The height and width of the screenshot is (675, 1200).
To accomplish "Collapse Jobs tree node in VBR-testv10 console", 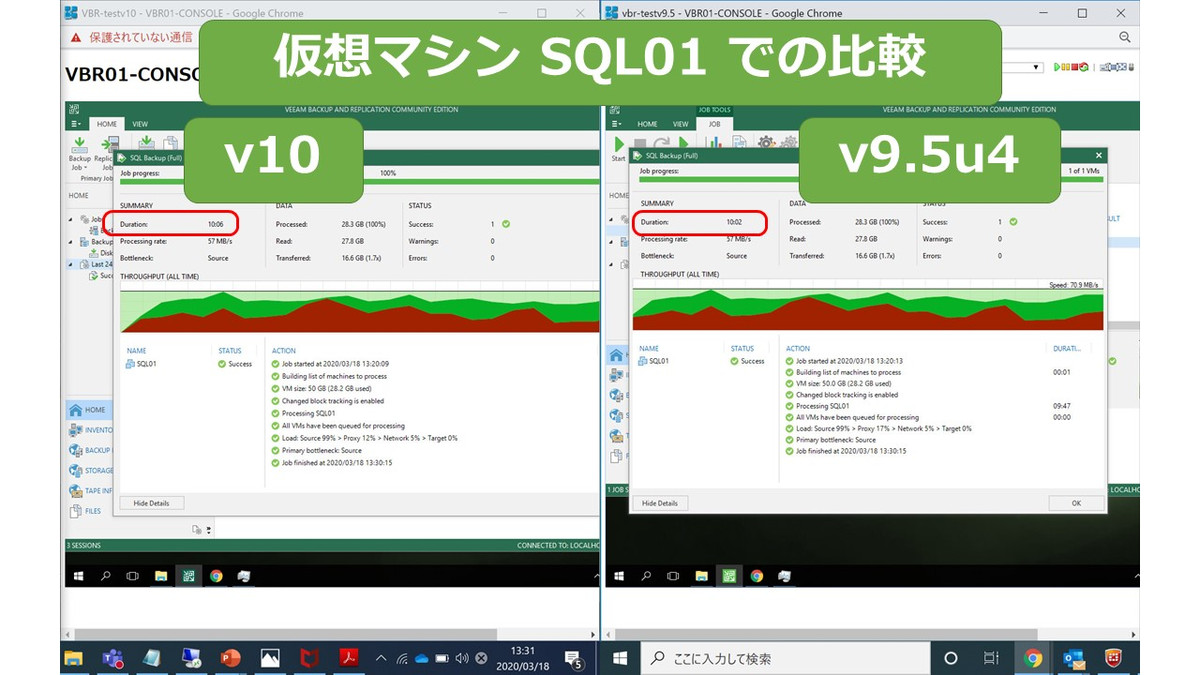I will (x=70, y=219).
